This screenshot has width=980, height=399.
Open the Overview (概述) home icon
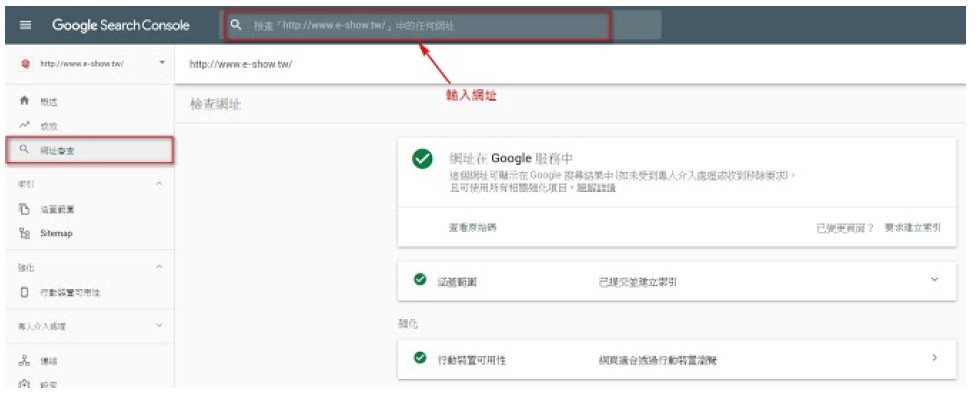(x=25, y=101)
